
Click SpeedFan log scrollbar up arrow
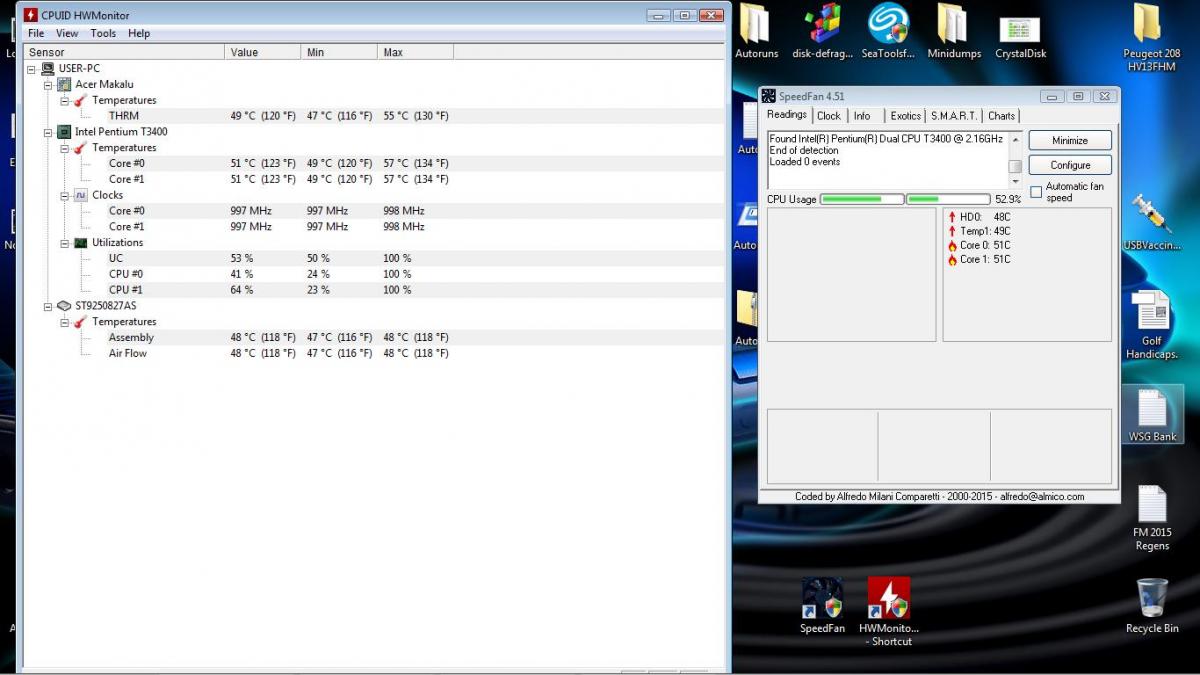[x=1015, y=139]
